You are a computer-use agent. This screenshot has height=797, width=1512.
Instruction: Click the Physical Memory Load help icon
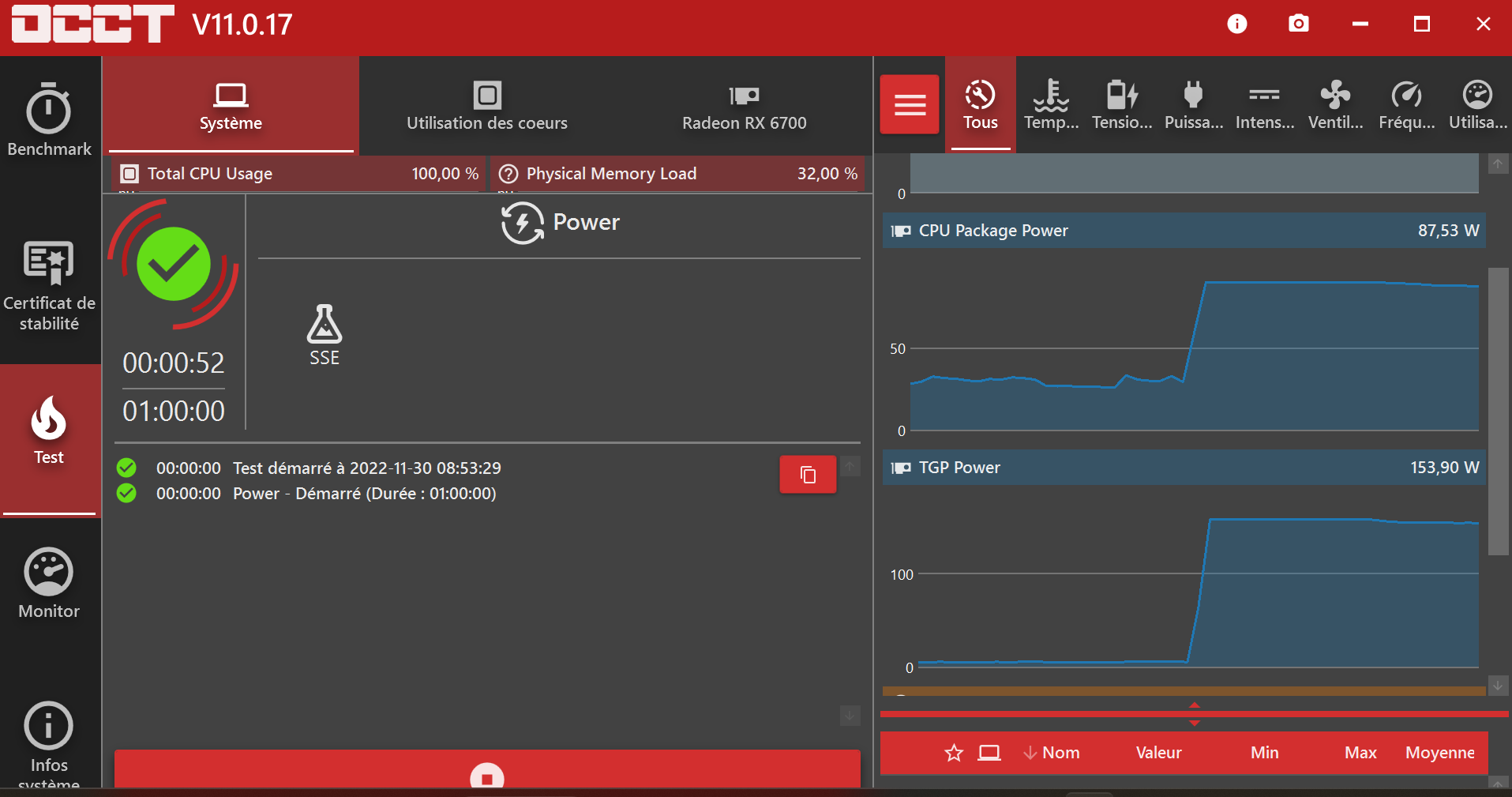509,174
